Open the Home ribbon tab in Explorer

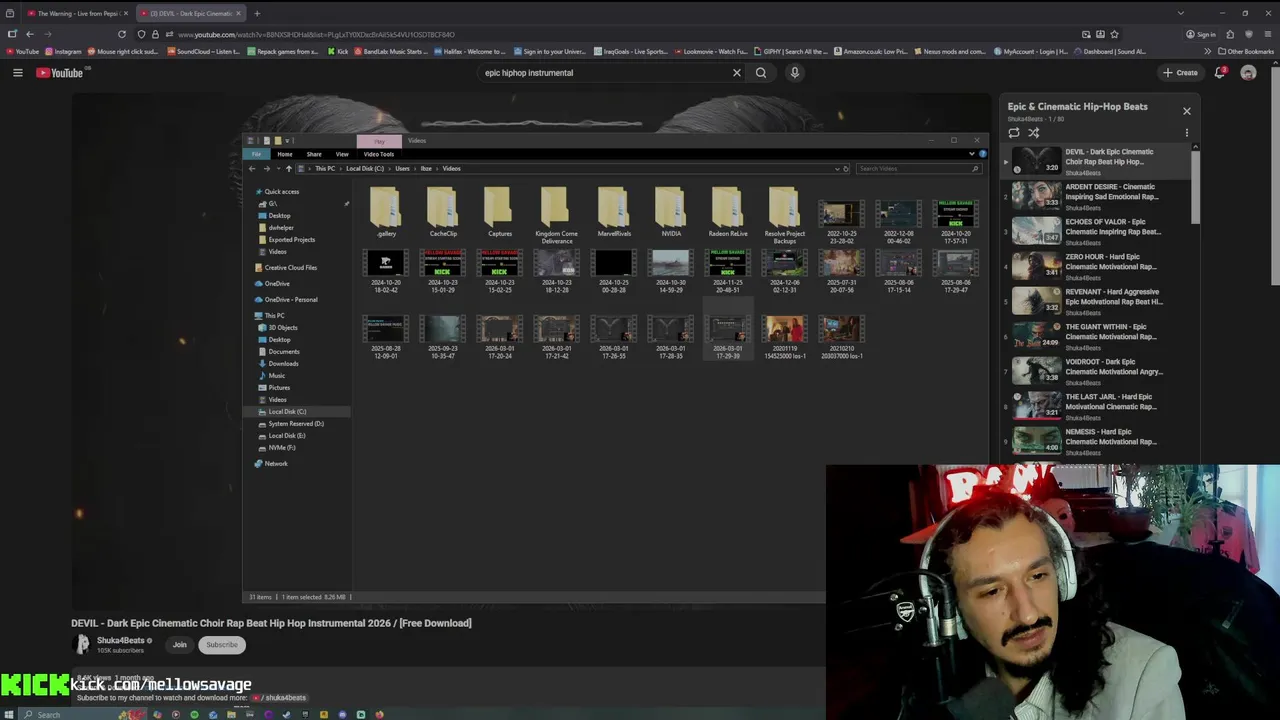pyautogui.click(x=285, y=154)
